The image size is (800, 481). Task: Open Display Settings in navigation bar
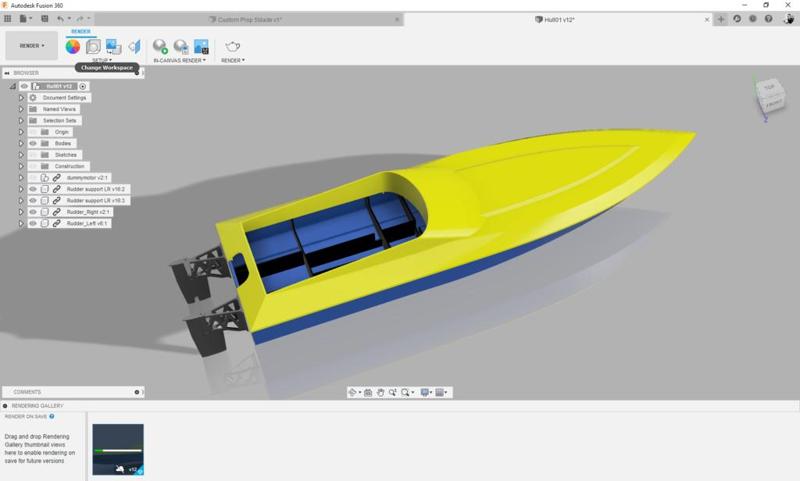424,392
